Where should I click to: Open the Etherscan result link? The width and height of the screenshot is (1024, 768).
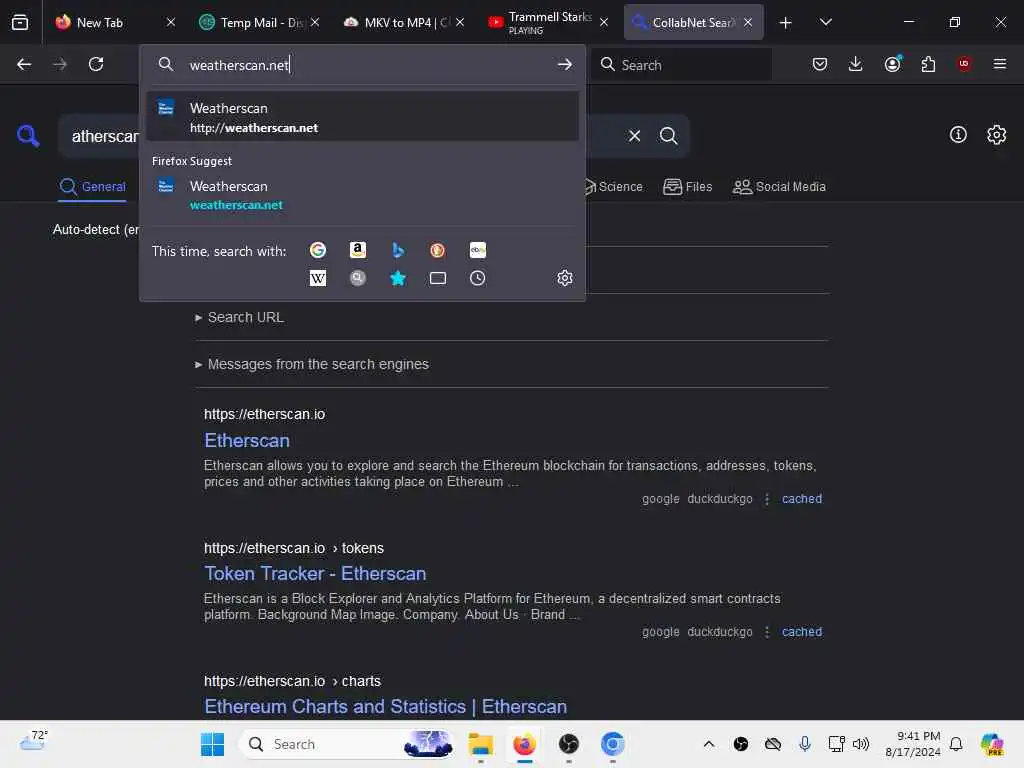(247, 440)
